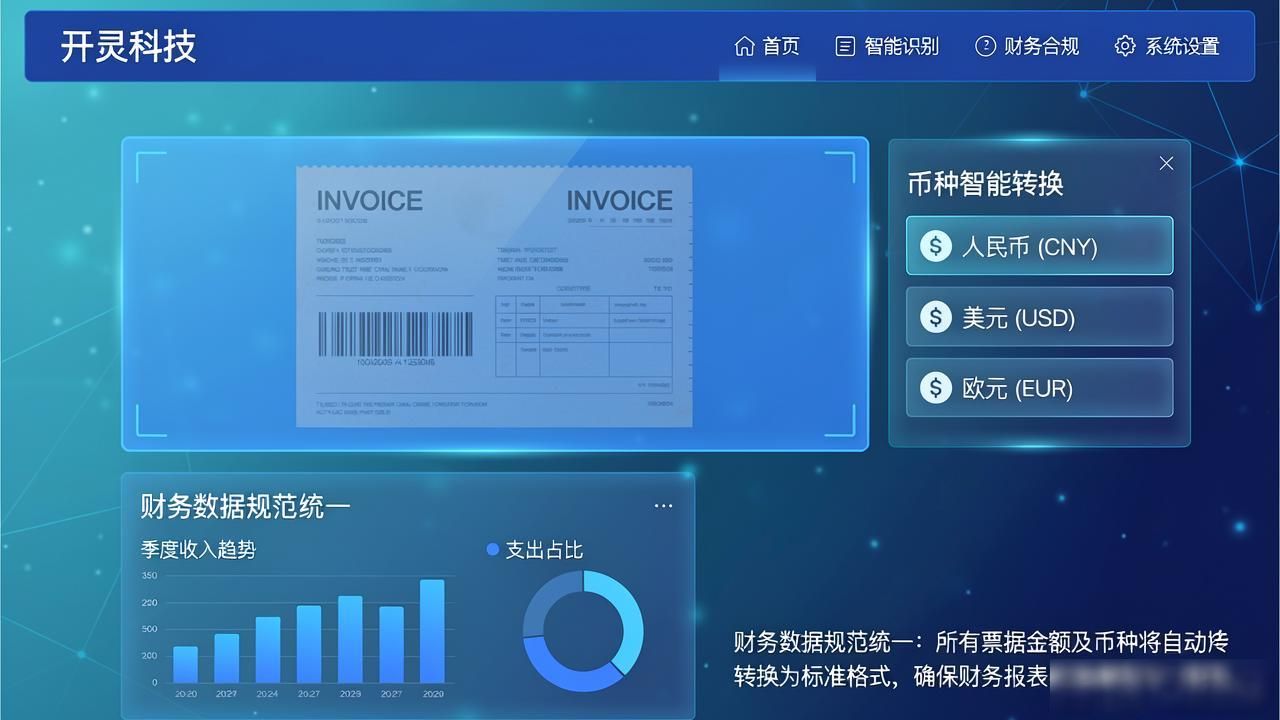Click the invoice table grid area
The height and width of the screenshot is (720, 1280).
pos(584,336)
